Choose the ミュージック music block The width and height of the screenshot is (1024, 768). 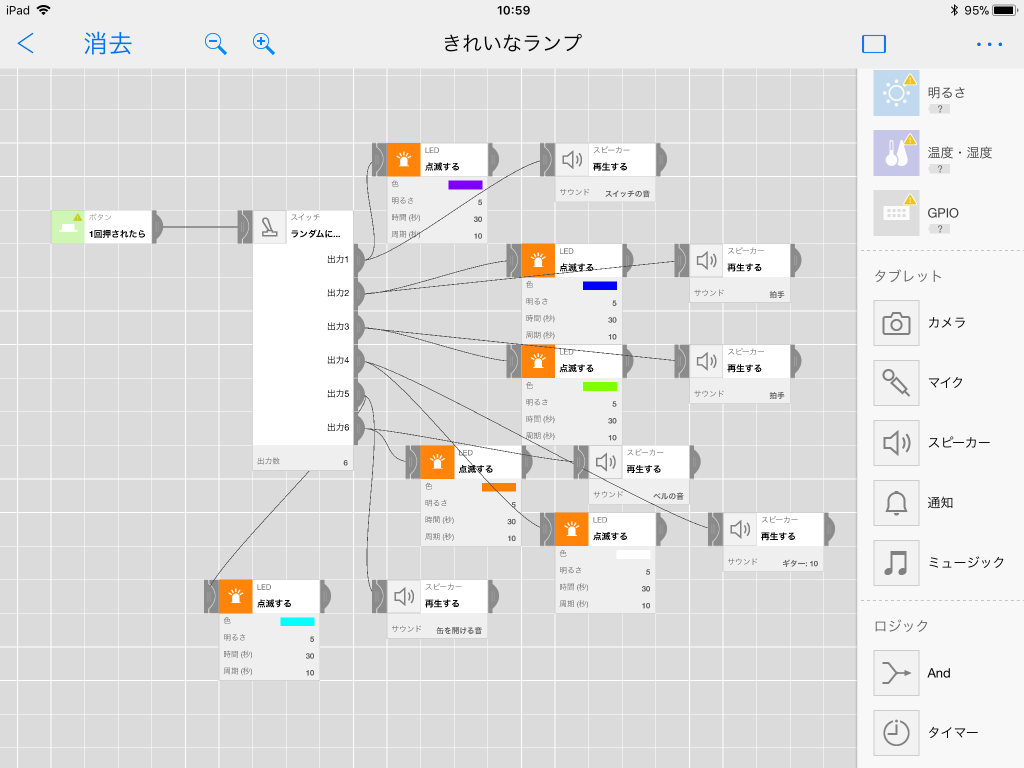[x=896, y=562]
